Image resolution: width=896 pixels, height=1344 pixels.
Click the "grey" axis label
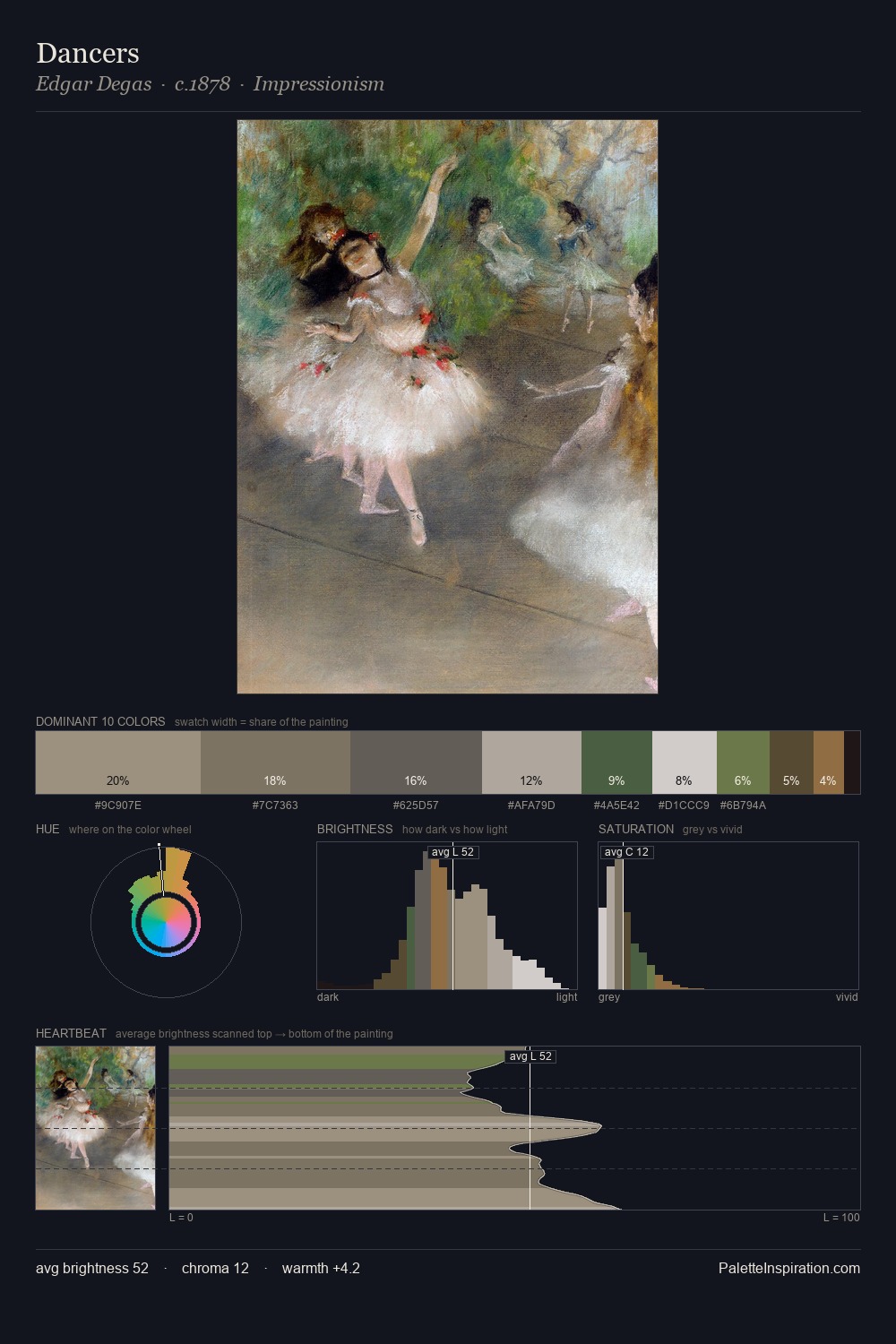tap(609, 997)
